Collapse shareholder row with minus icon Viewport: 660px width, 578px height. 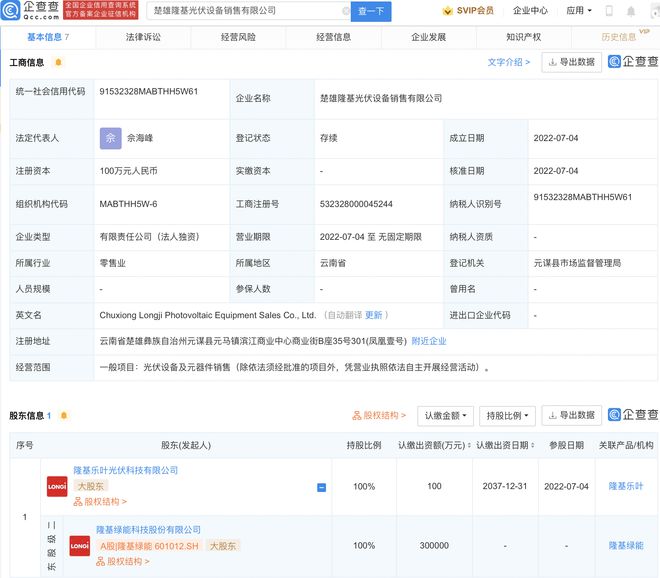pos(321,487)
